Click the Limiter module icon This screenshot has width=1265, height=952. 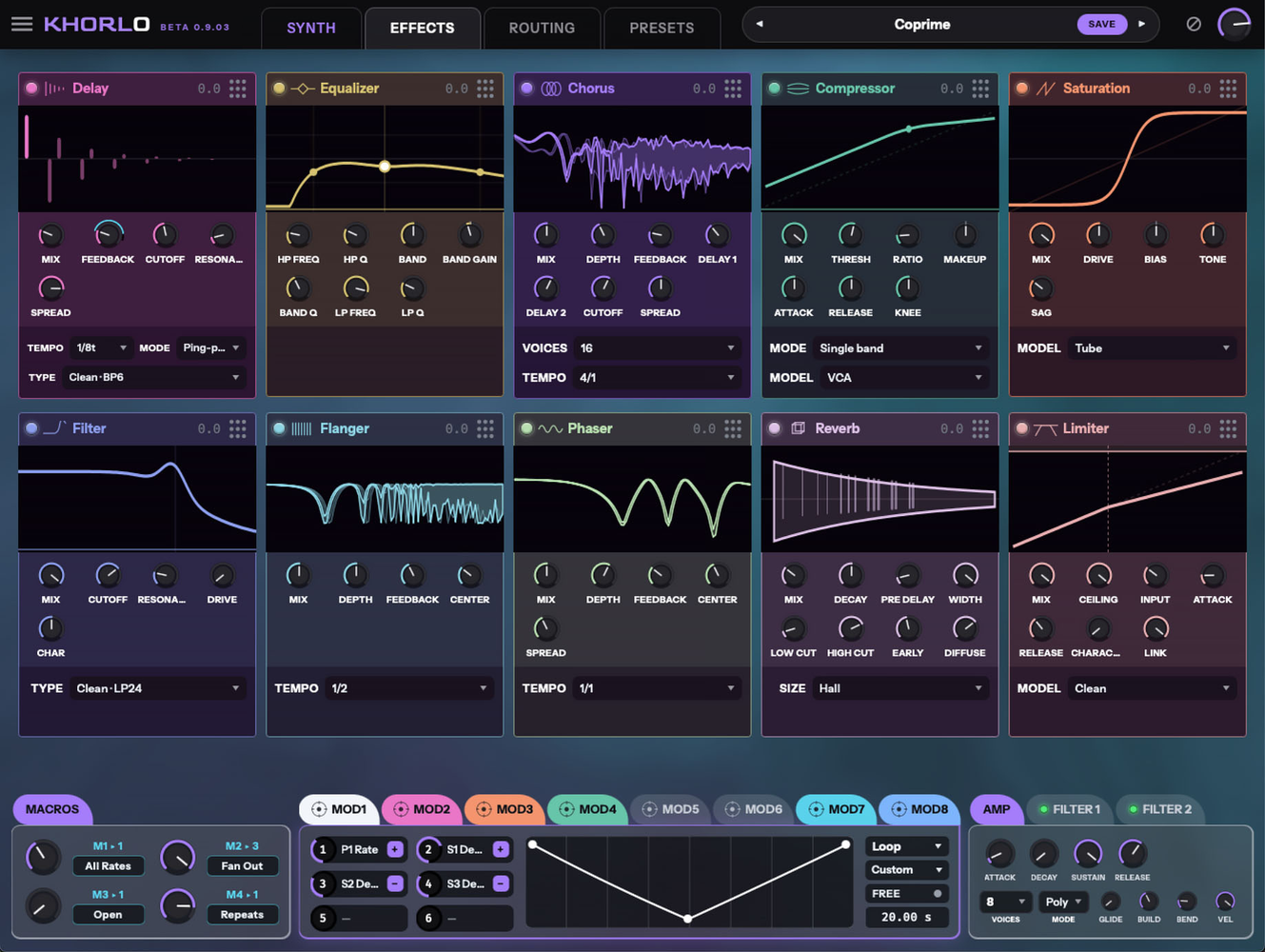(1045, 429)
